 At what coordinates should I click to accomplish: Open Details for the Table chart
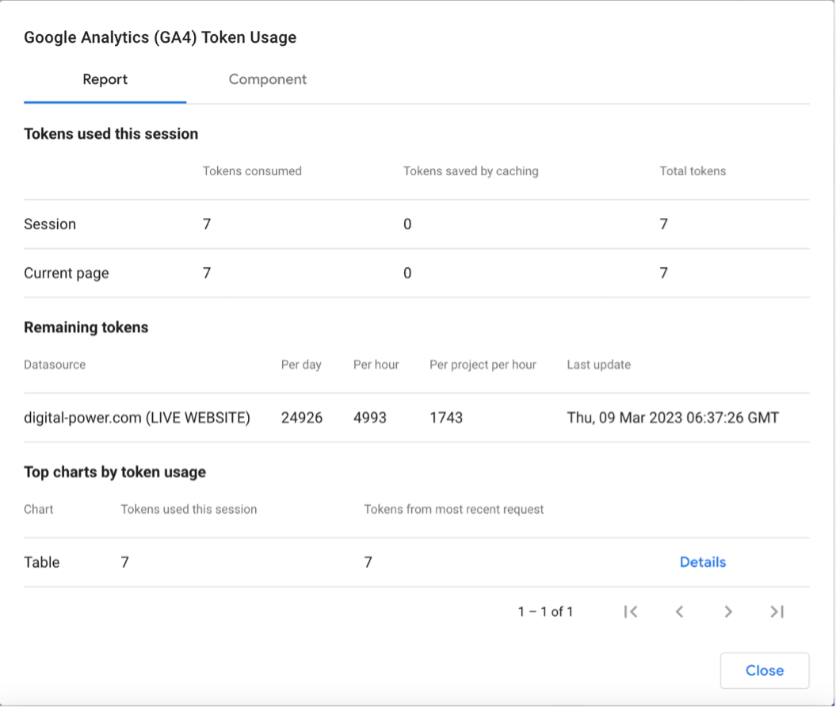702,562
